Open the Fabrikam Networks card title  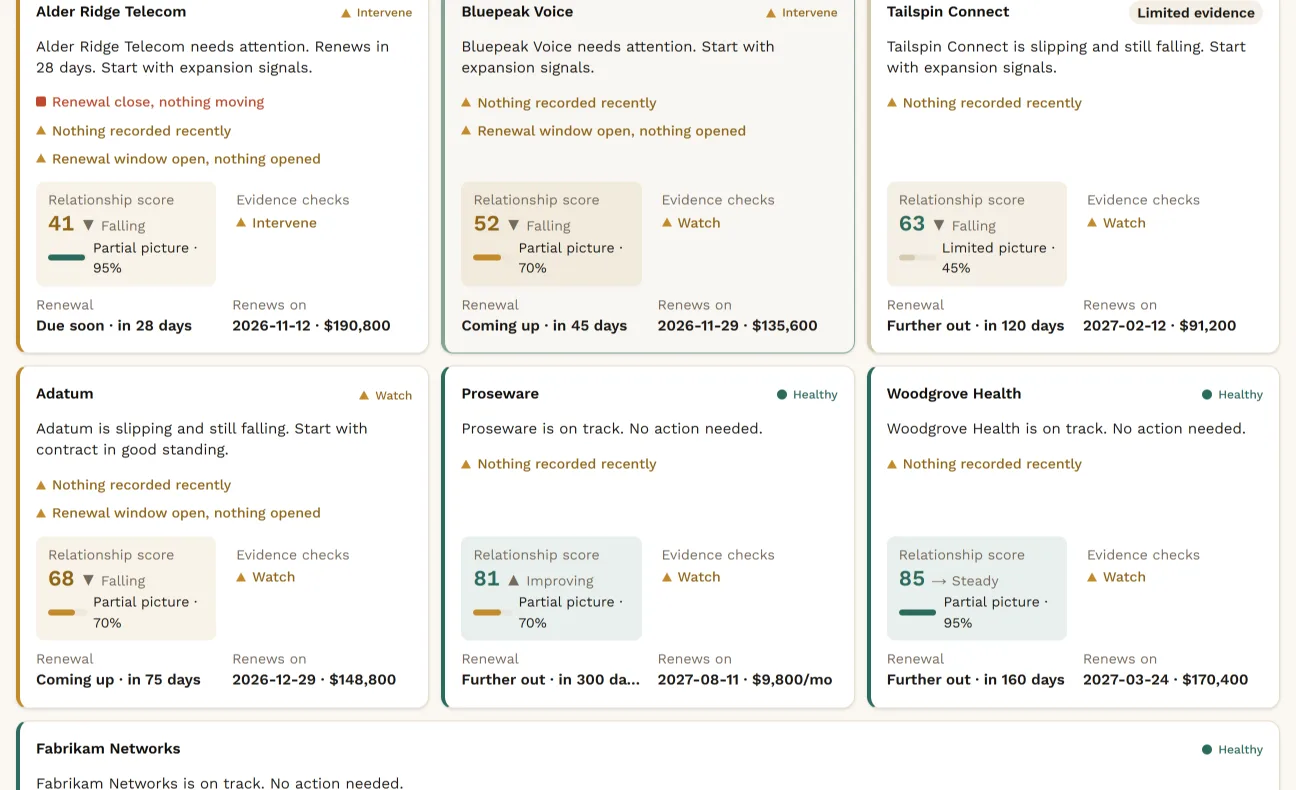click(108, 749)
